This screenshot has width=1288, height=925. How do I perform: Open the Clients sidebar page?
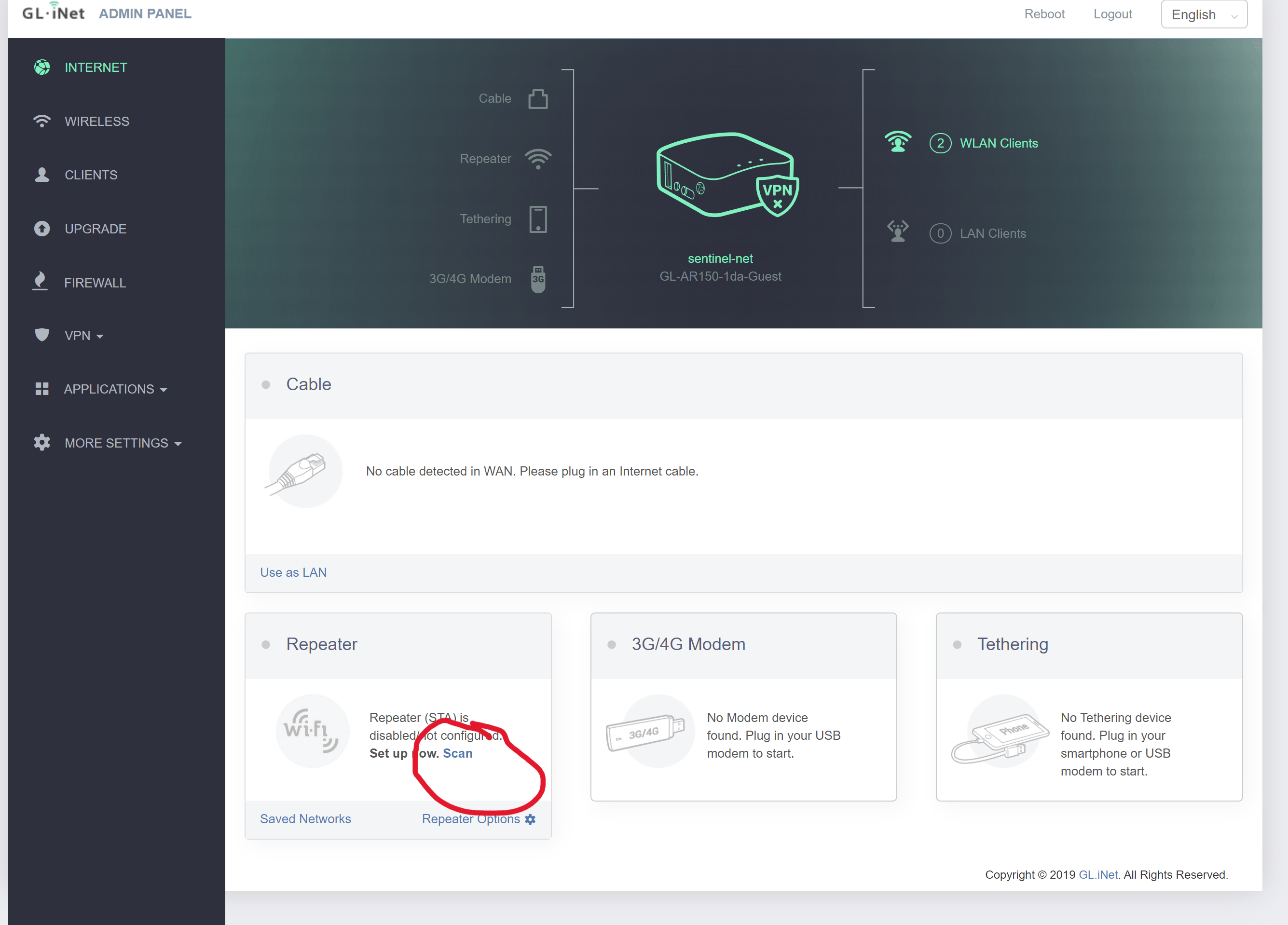pos(91,175)
